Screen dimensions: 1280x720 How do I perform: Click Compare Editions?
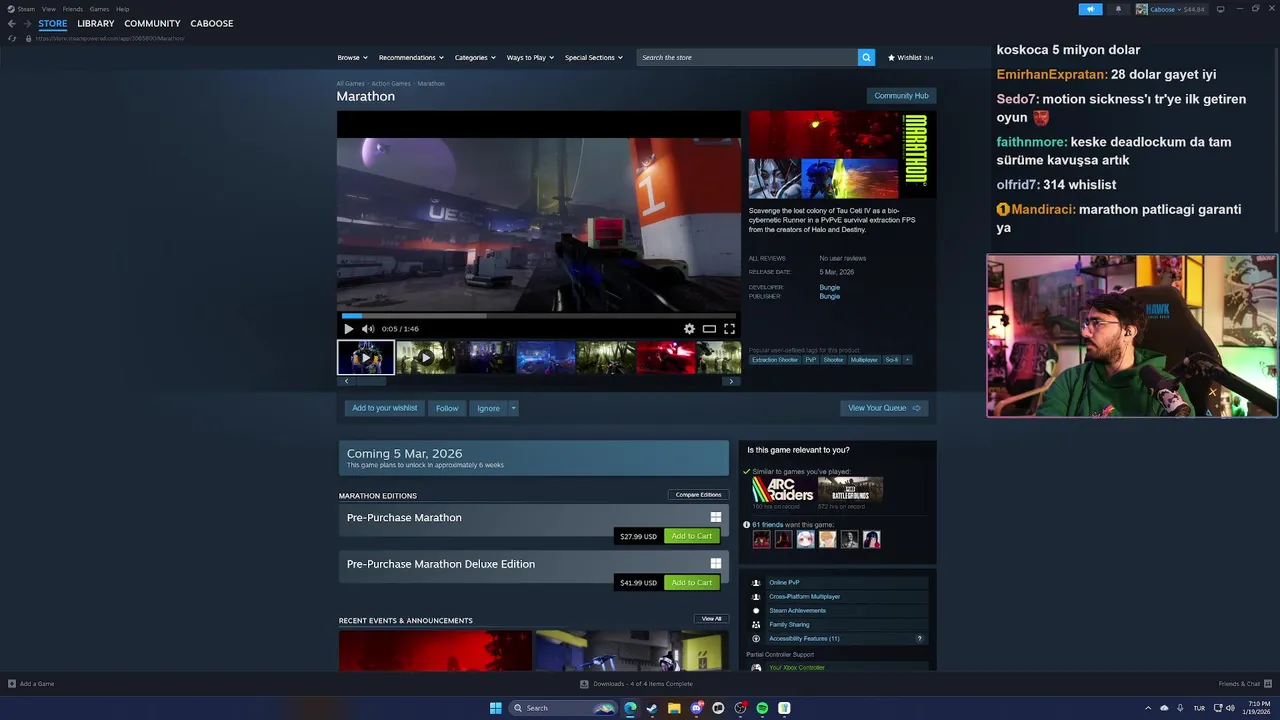pyautogui.click(x=698, y=495)
